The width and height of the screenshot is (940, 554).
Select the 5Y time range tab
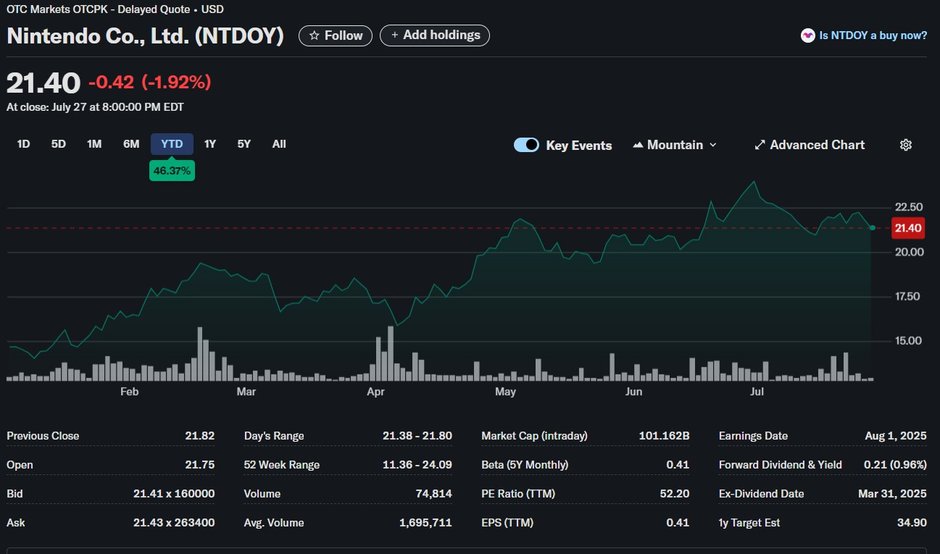[x=244, y=144]
